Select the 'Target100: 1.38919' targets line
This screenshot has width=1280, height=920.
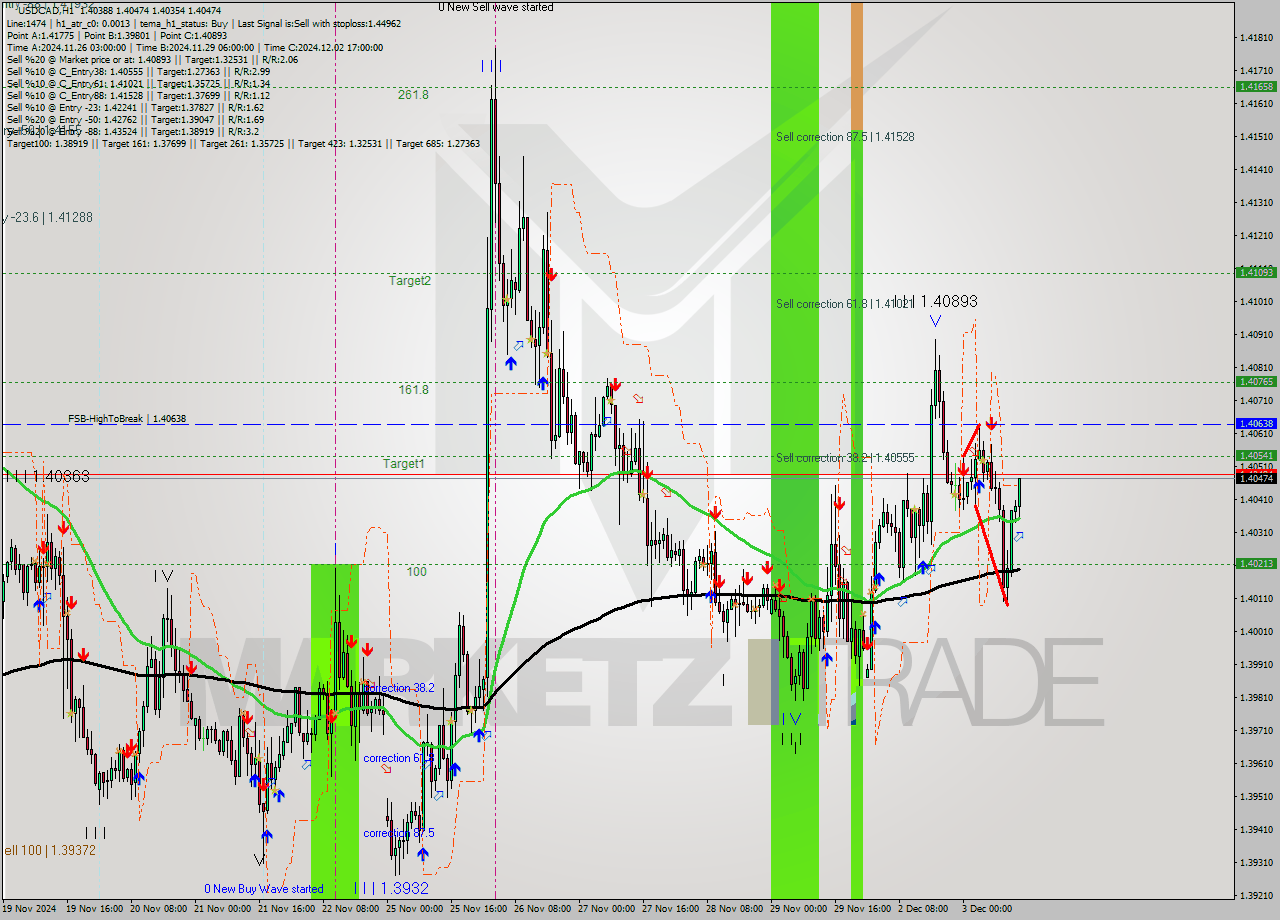pyautogui.click(x=243, y=144)
